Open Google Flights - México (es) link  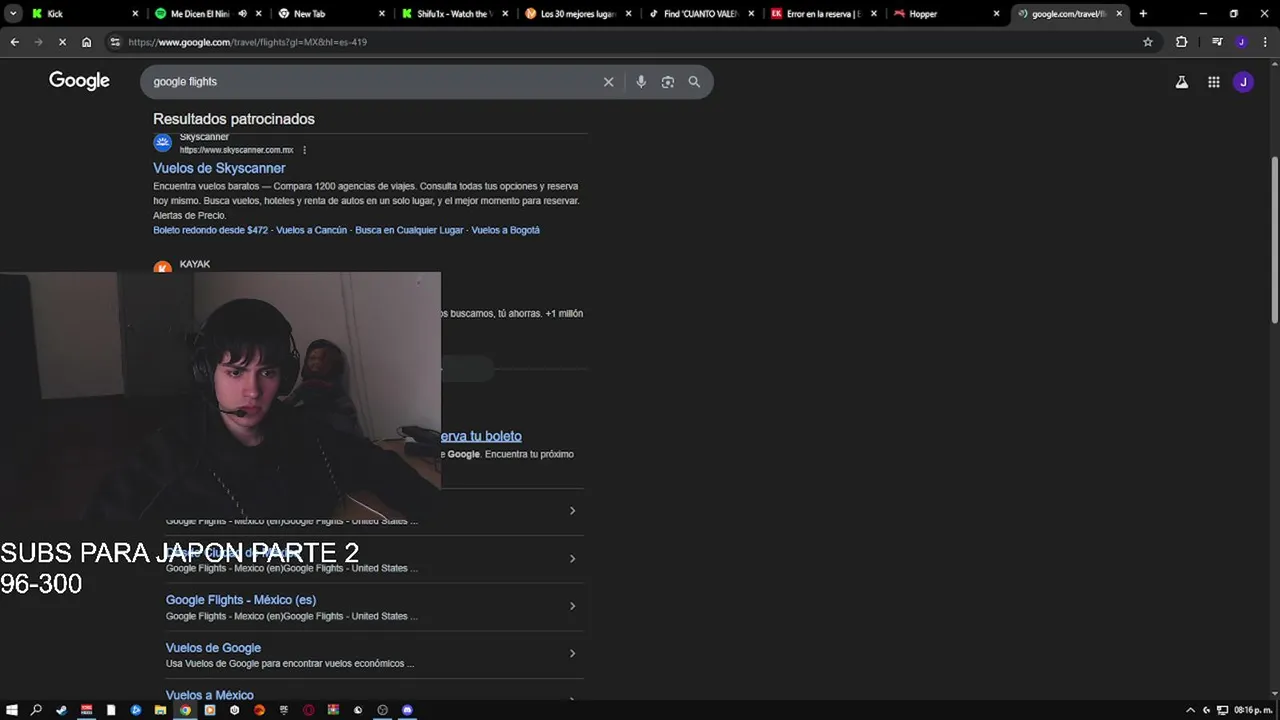tap(241, 600)
